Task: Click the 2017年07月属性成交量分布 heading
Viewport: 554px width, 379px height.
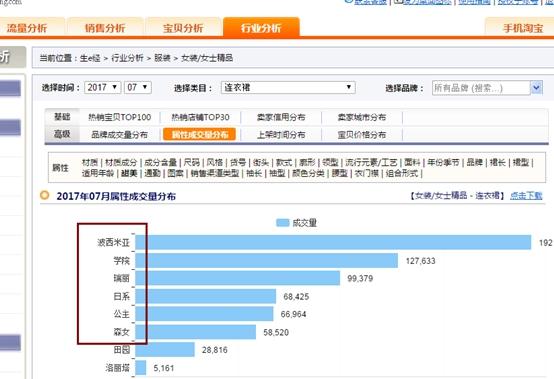Action: (x=116, y=196)
